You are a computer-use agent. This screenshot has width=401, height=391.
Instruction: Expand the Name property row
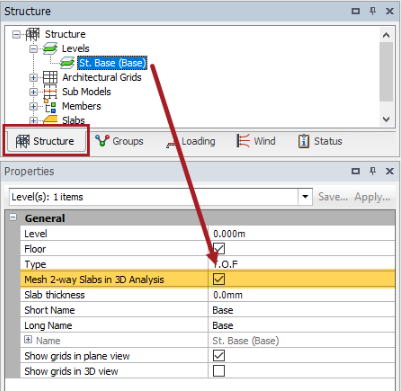pyautogui.click(x=28, y=340)
